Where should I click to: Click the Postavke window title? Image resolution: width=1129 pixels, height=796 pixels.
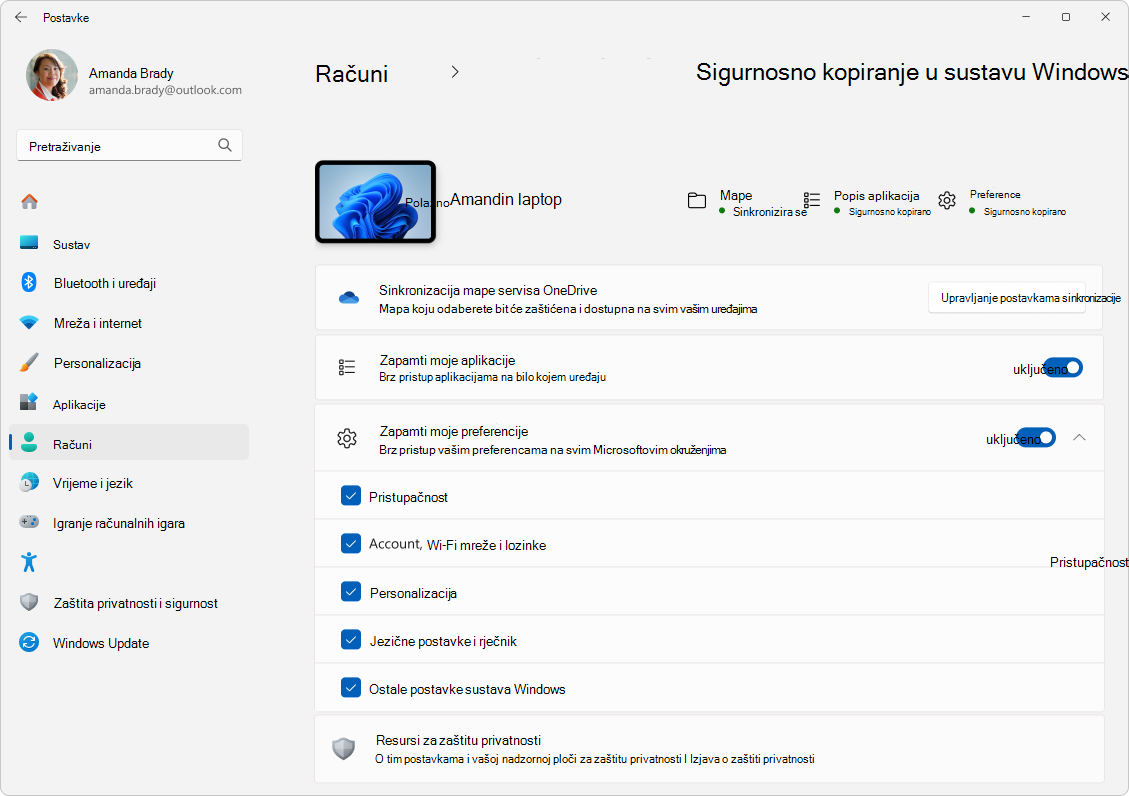66,17
